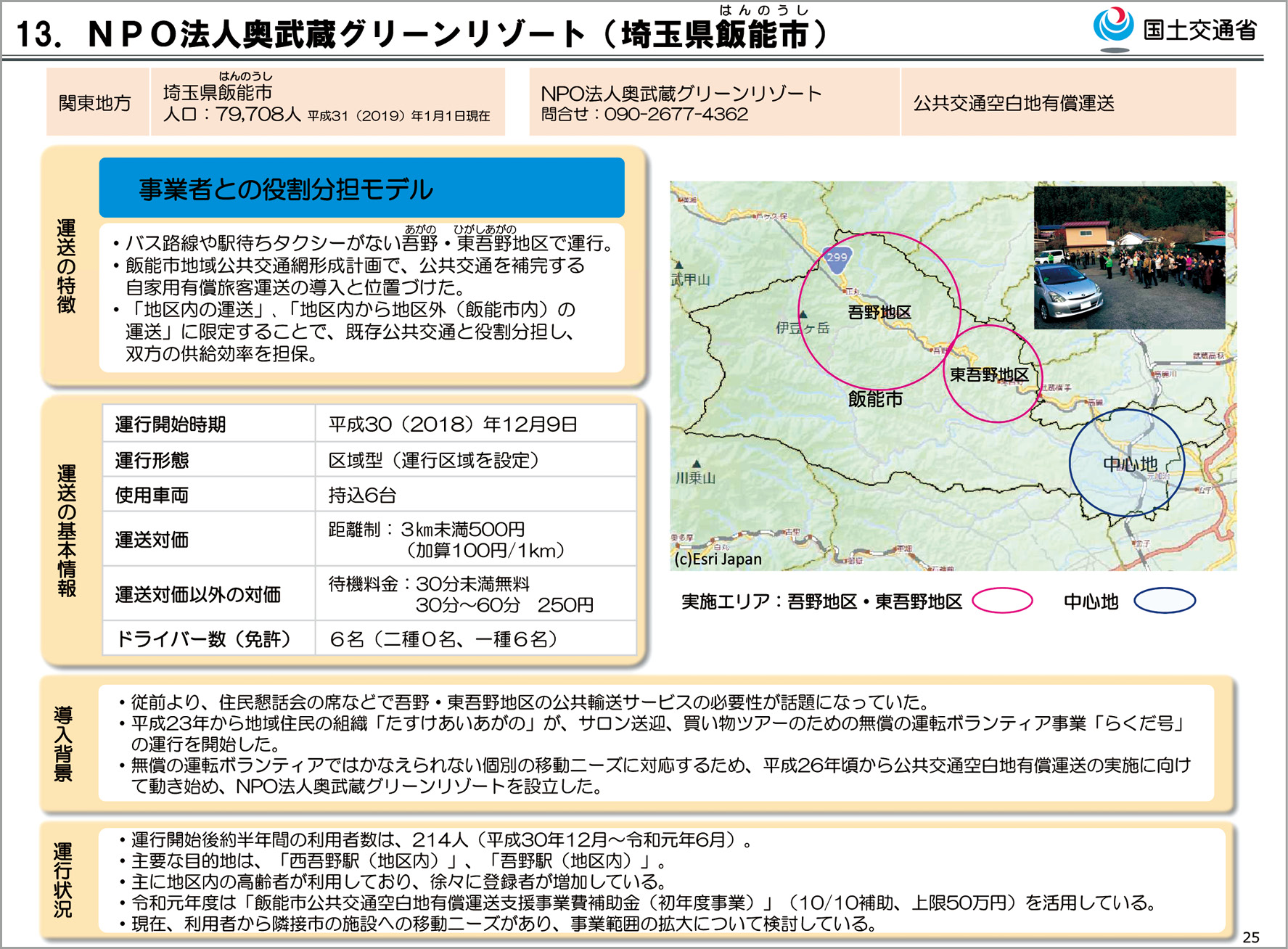Click the 武甲山 mountain label on the map
1288x949 pixels.
point(690,279)
